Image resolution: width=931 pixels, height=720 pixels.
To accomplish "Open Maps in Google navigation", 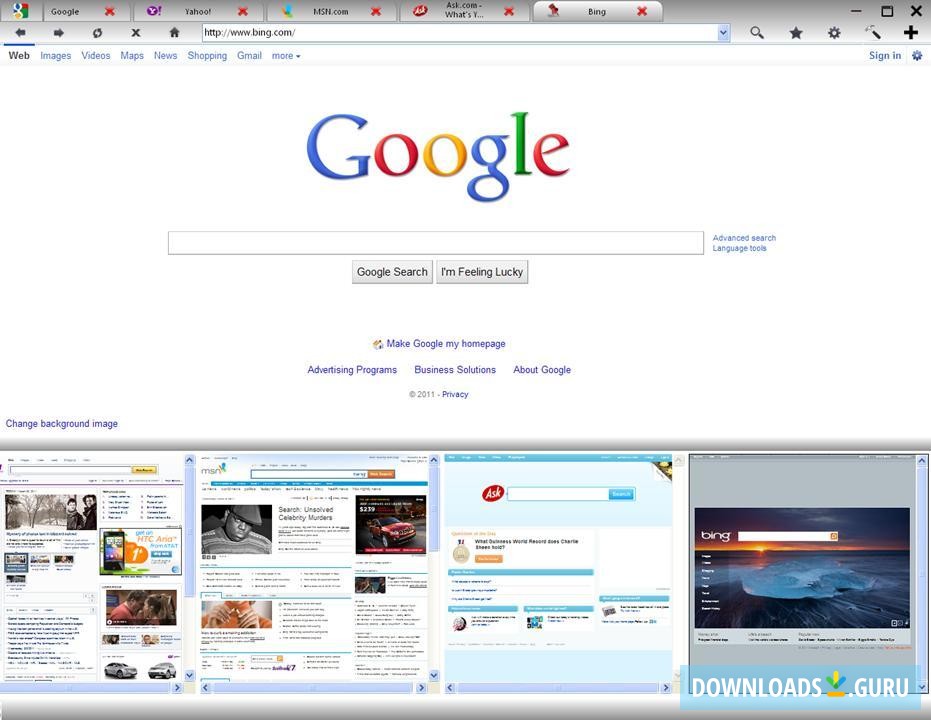I will pos(132,56).
